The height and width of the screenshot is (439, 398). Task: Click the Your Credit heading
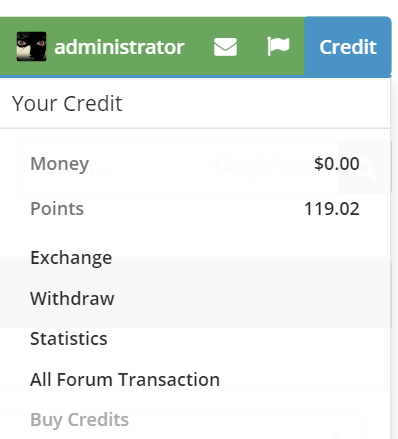tap(67, 103)
